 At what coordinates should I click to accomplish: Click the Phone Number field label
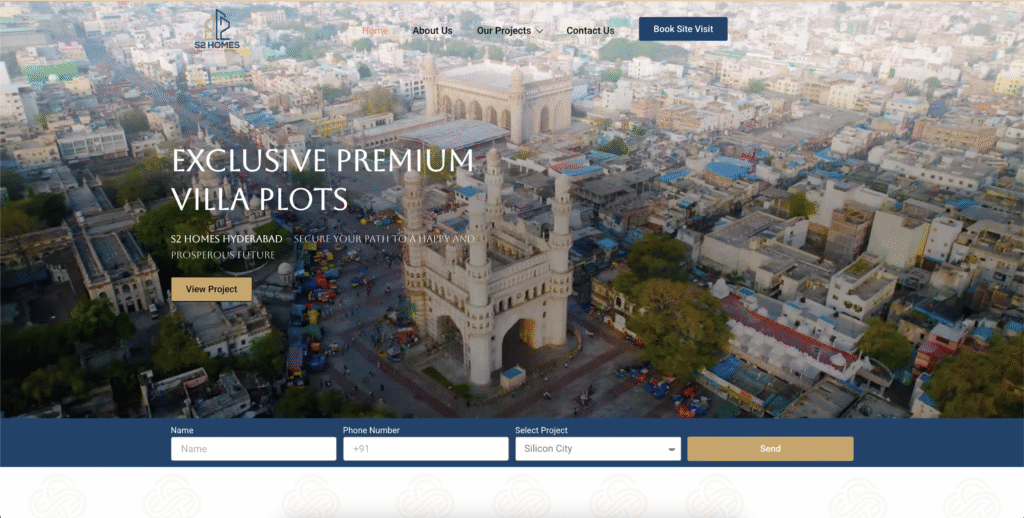coord(369,430)
